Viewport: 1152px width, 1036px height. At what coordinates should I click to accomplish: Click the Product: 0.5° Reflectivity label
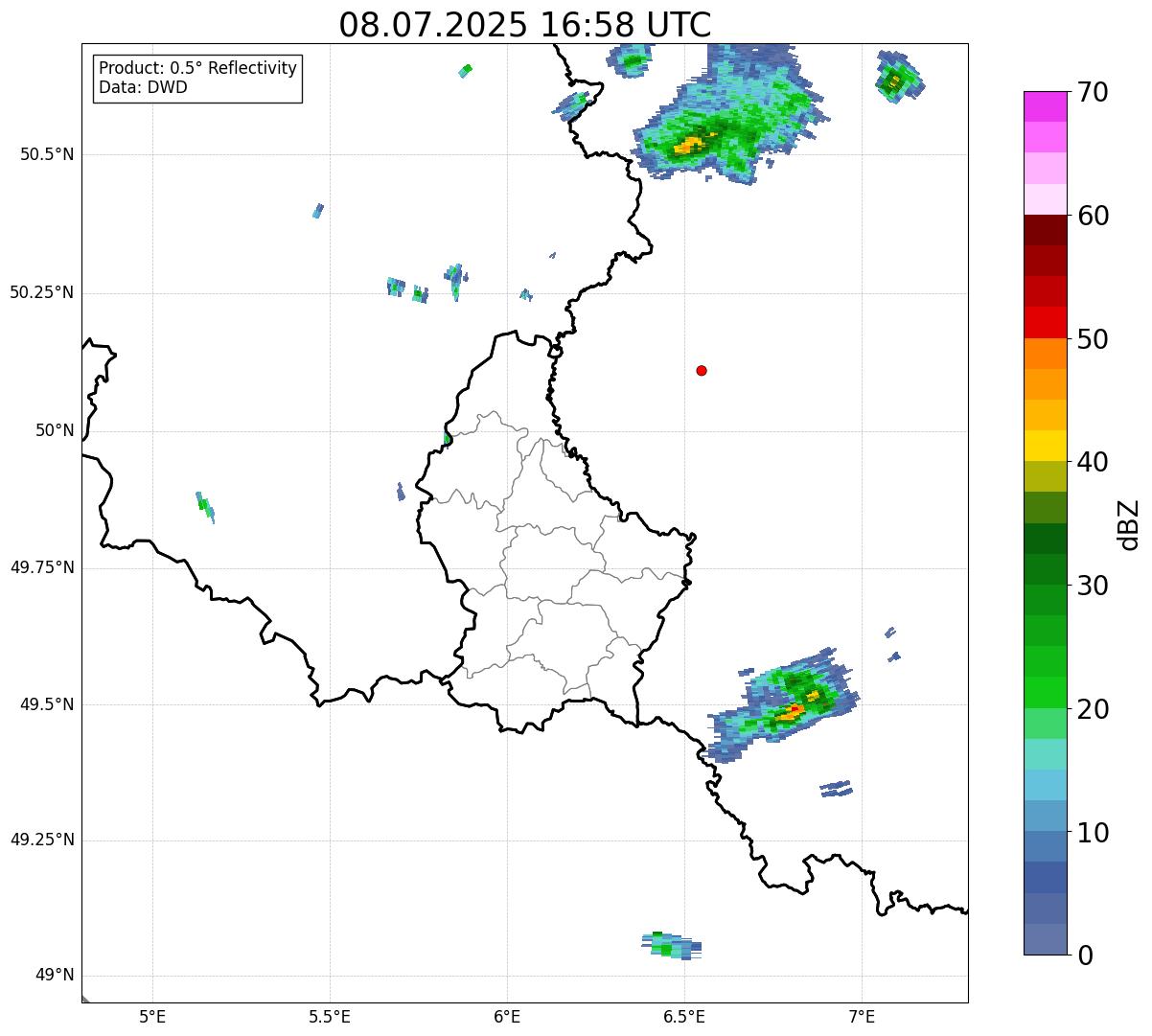pyautogui.click(x=197, y=69)
